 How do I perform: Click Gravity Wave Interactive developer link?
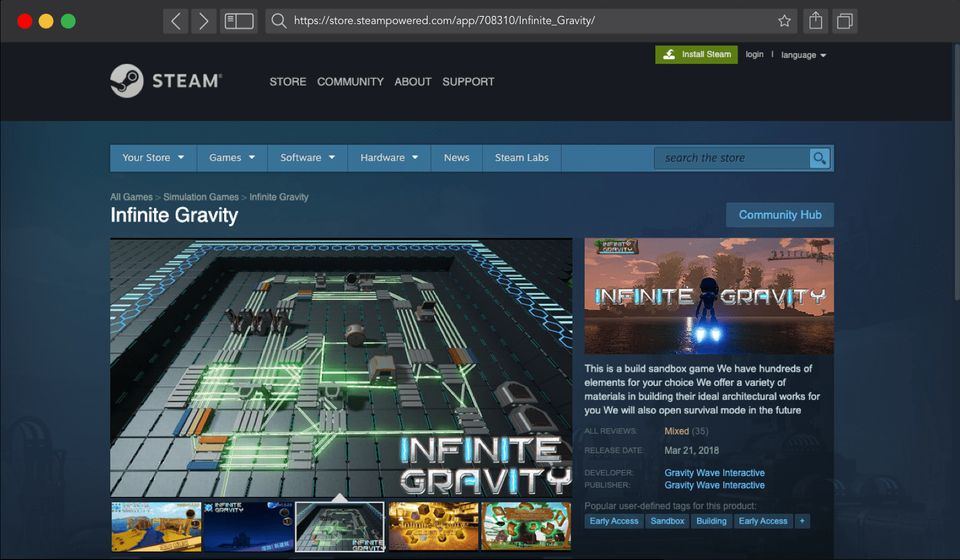click(714, 473)
